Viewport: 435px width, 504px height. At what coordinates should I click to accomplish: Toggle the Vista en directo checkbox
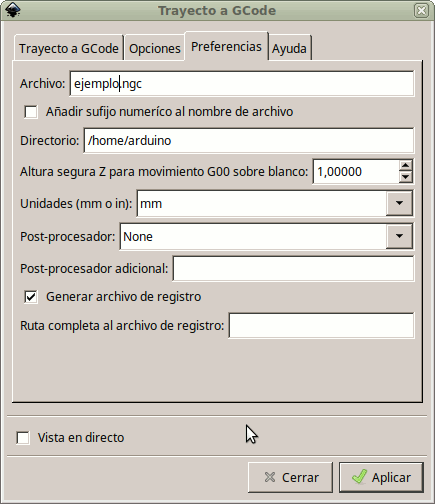pos(23,438)
